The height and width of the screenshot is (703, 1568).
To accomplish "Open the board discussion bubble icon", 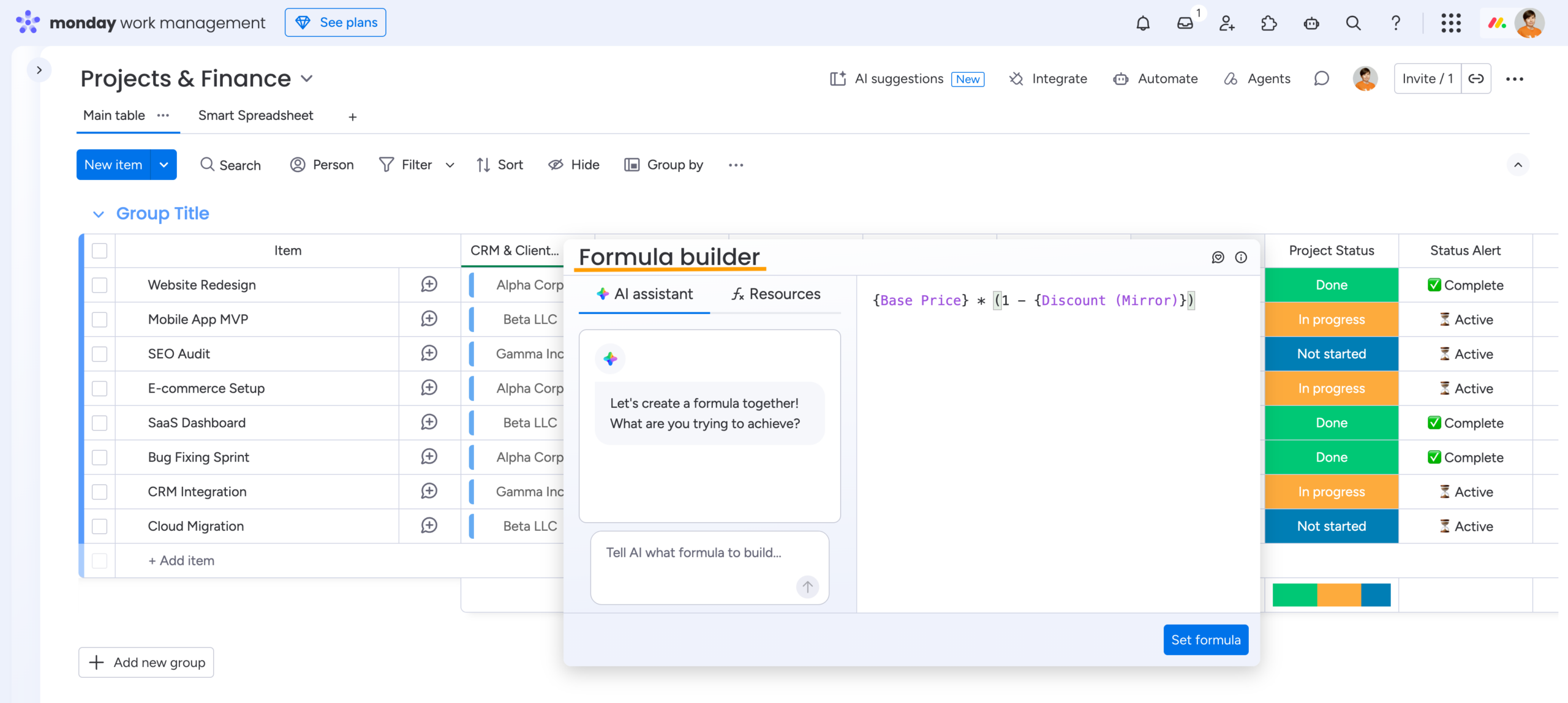I will [x=1322, y=78].
